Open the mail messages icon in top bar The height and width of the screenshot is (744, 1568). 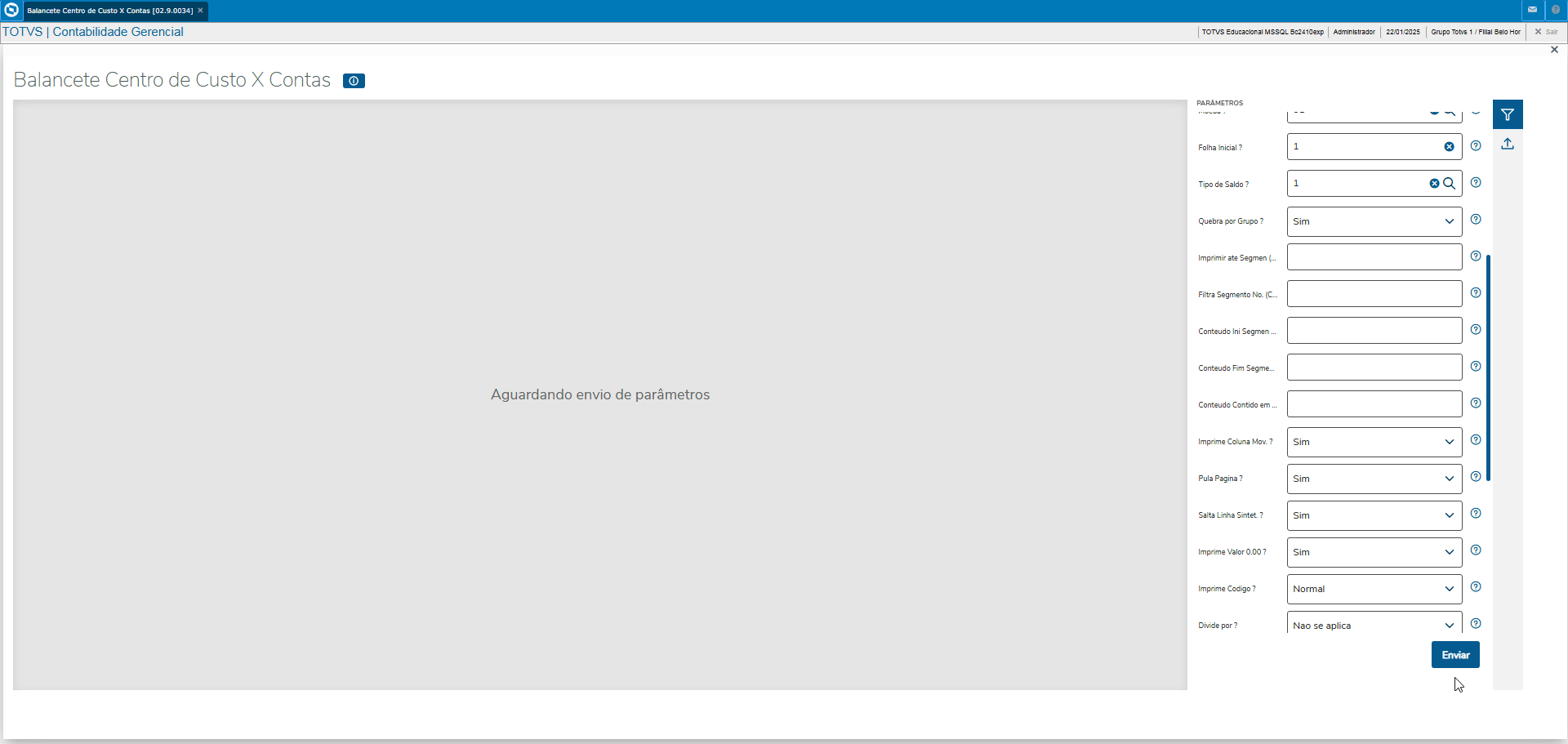pyautogui.click(x=1532, y=10)
